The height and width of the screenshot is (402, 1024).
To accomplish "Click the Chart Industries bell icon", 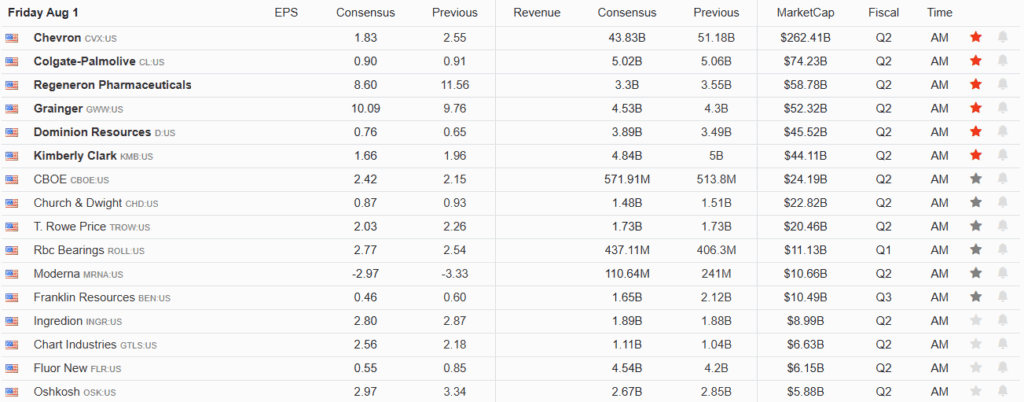I will click(x=1002, y=345).
